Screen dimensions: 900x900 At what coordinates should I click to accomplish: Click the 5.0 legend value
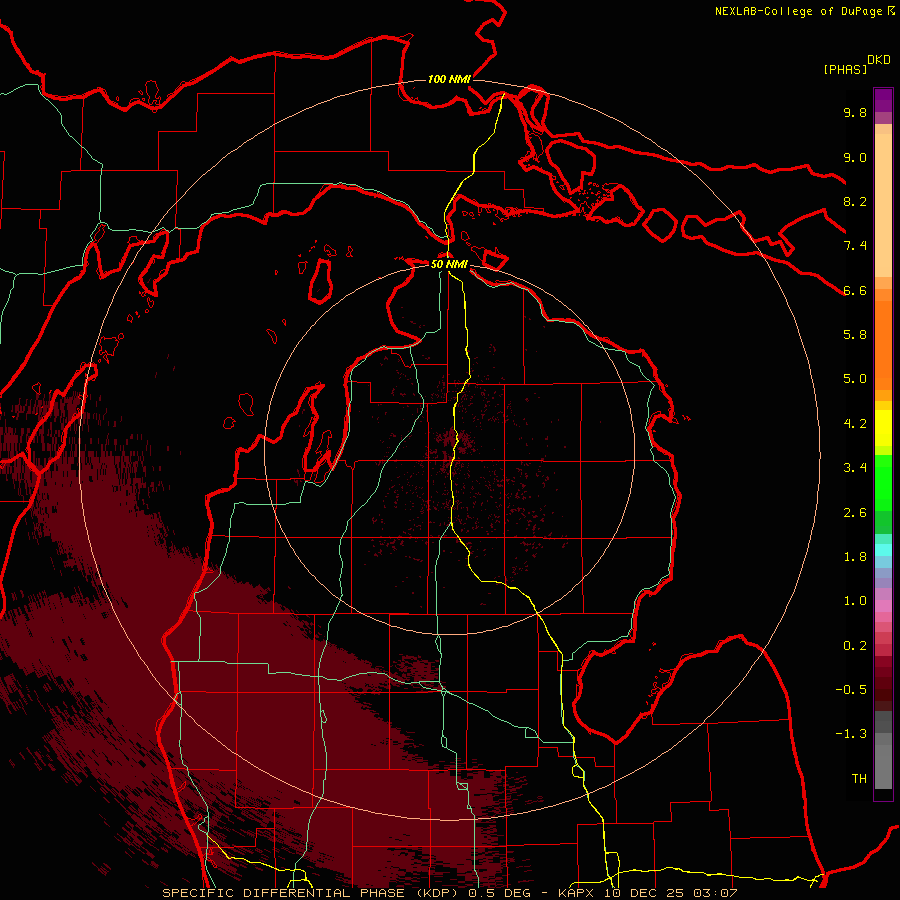pos(855,379)
